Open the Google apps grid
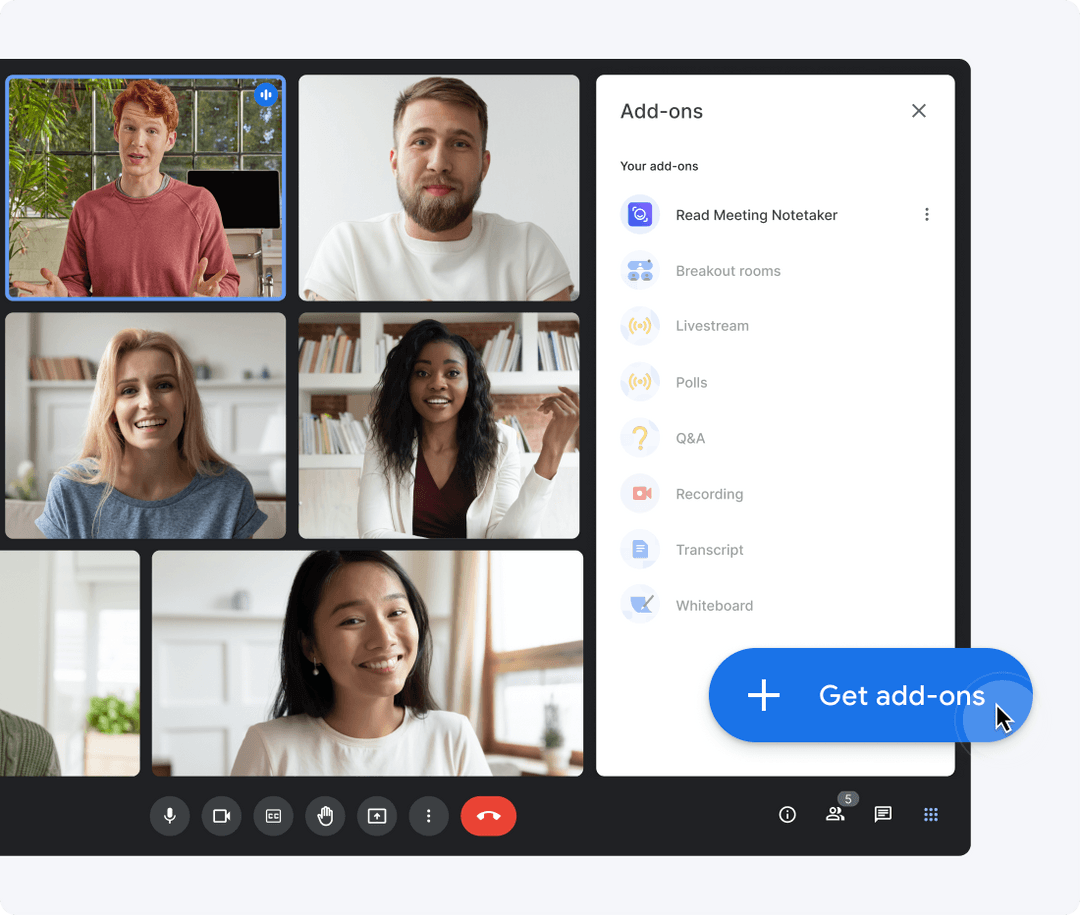 tap(931, 815)
